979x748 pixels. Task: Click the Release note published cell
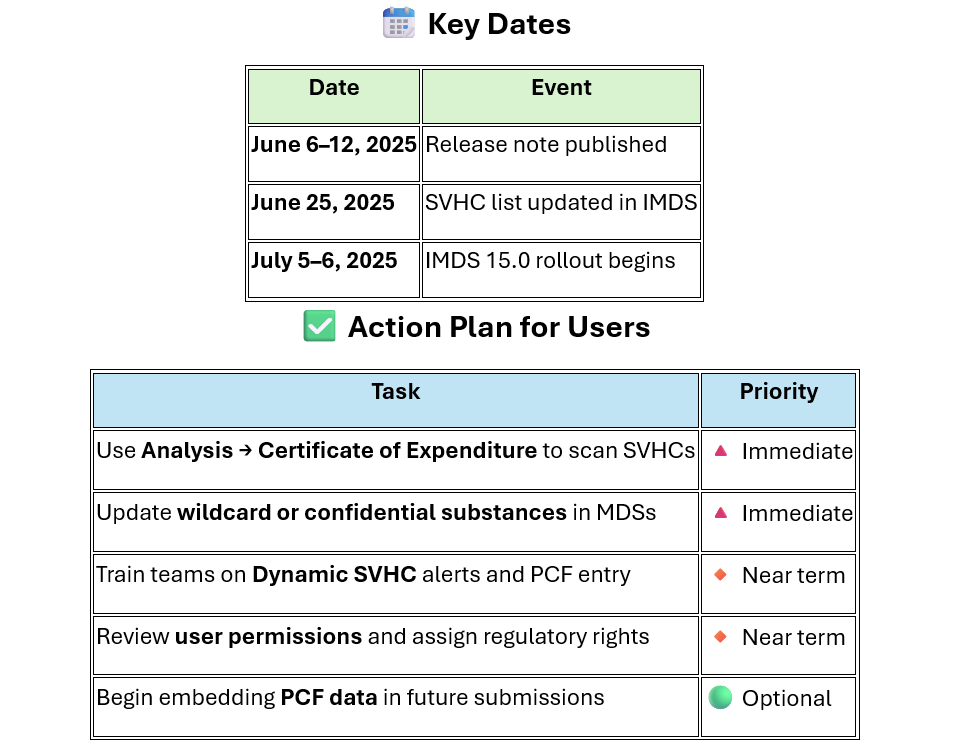tap(561, 154)
